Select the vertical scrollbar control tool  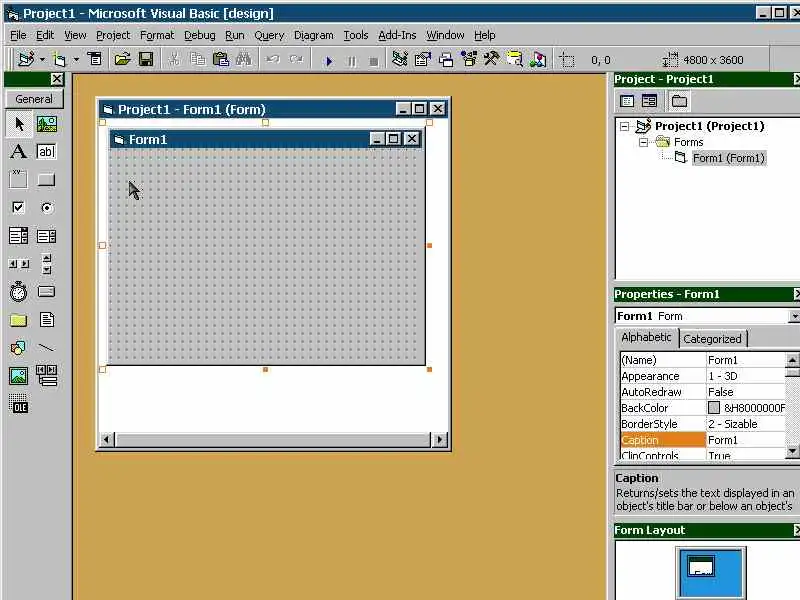[46, 264]
